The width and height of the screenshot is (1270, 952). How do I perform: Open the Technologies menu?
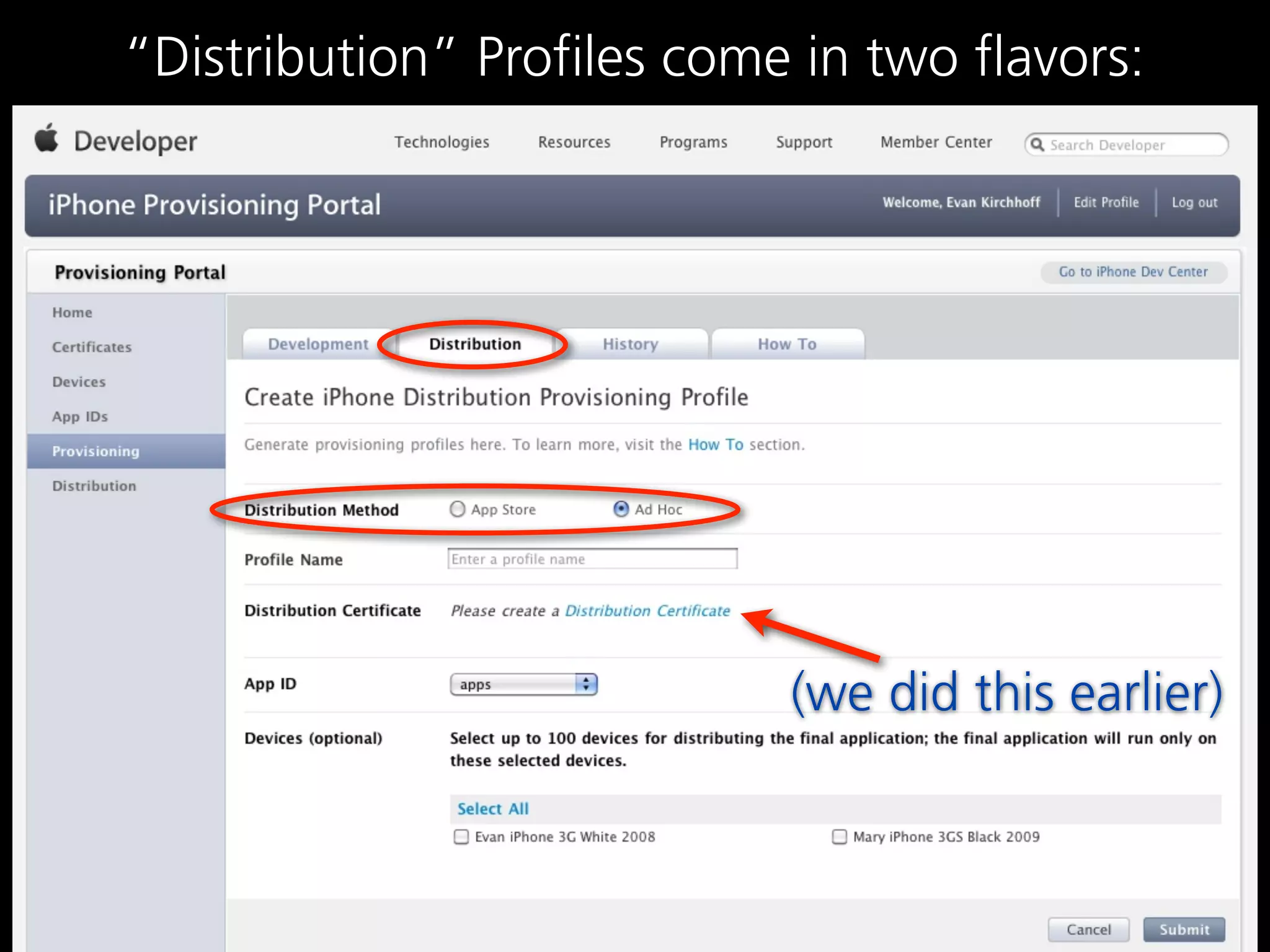point(442,143)
